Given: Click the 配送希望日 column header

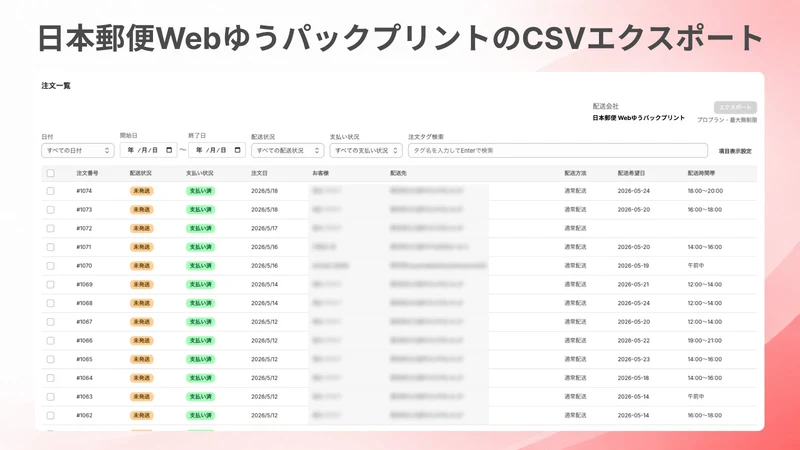Looking at the screenshot, I should tap(631, 173).
